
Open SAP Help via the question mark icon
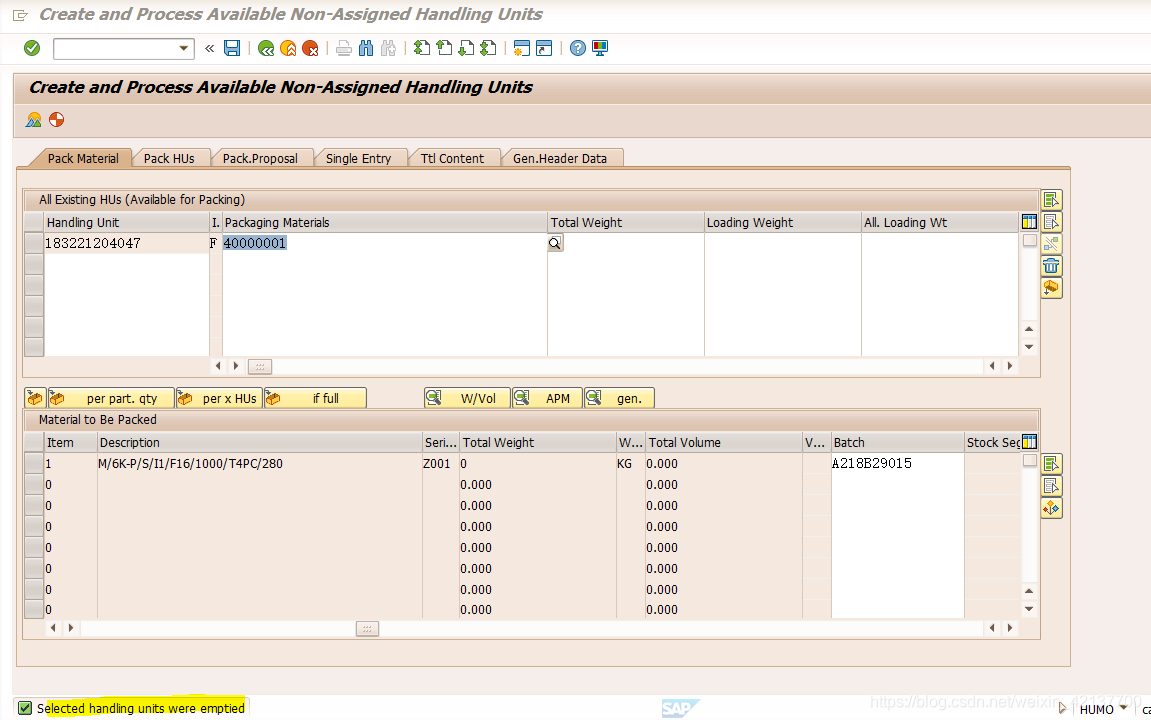click(x=577, y=47)
